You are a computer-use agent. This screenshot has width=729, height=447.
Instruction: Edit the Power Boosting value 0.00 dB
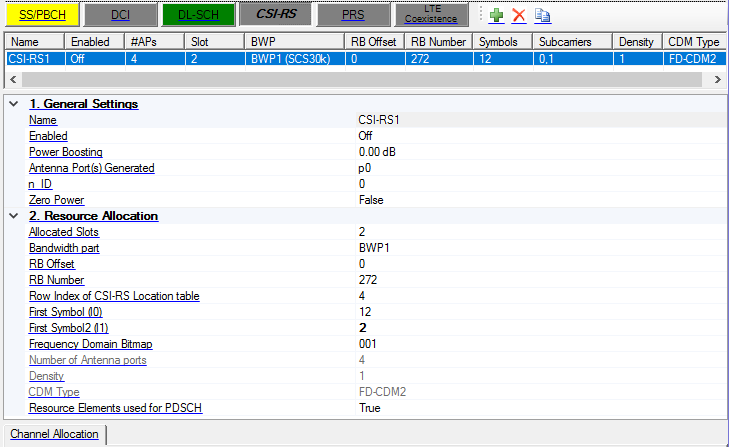(x=541, y=152)
